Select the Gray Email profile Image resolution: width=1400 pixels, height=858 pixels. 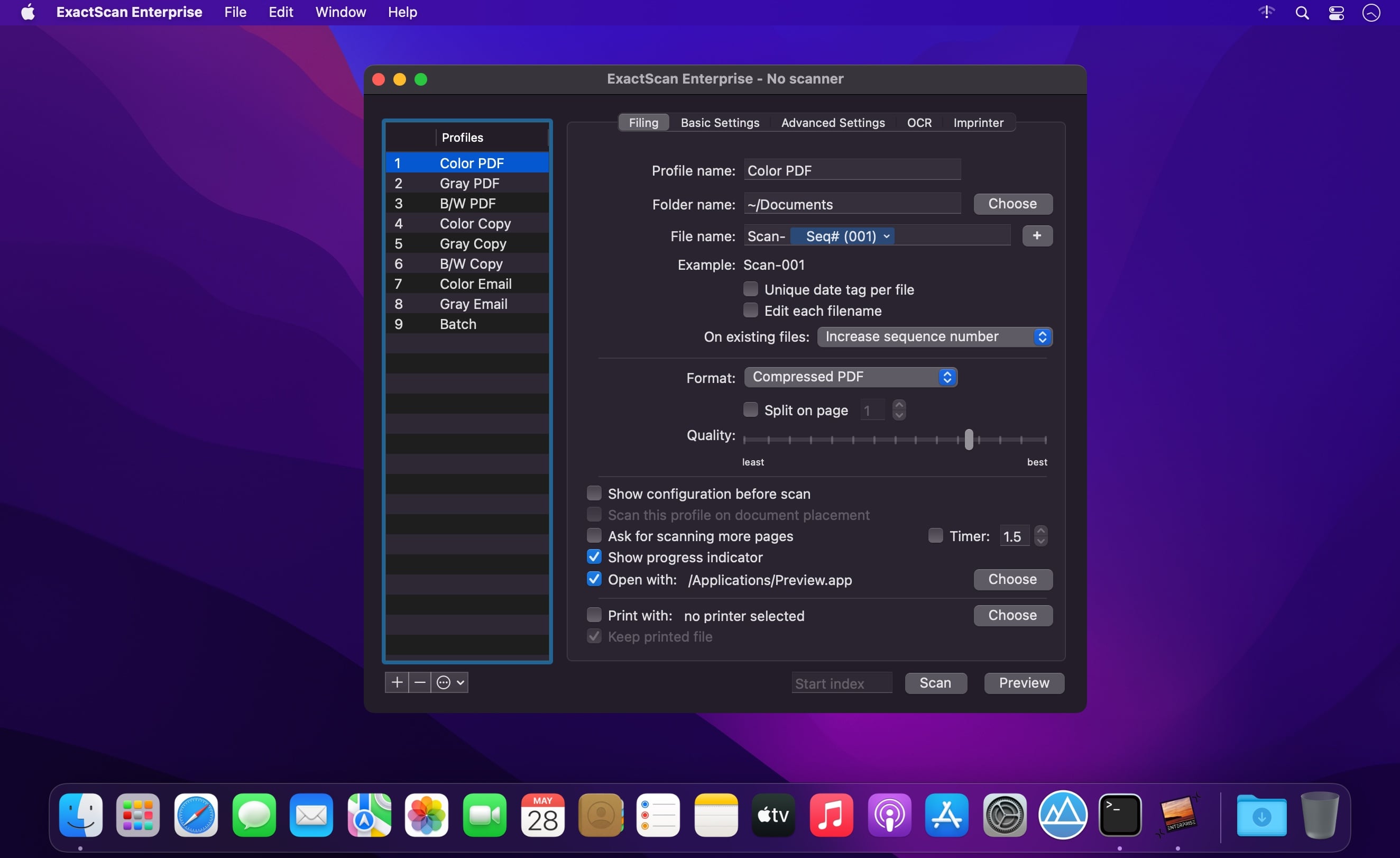click(473, 304)
